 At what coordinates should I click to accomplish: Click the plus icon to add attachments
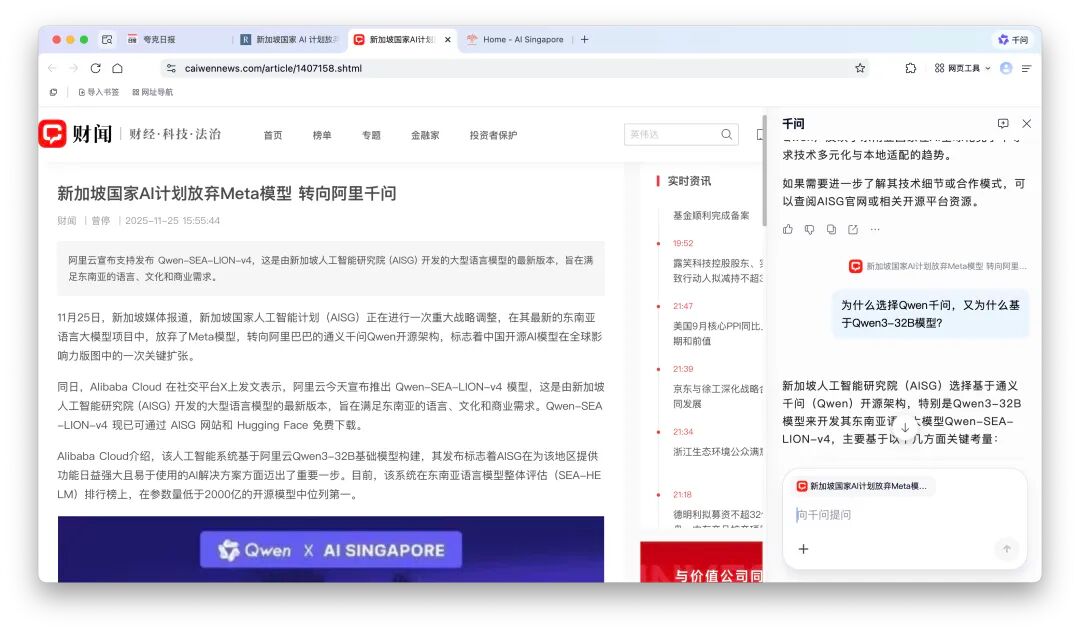(x=803, y=549)
